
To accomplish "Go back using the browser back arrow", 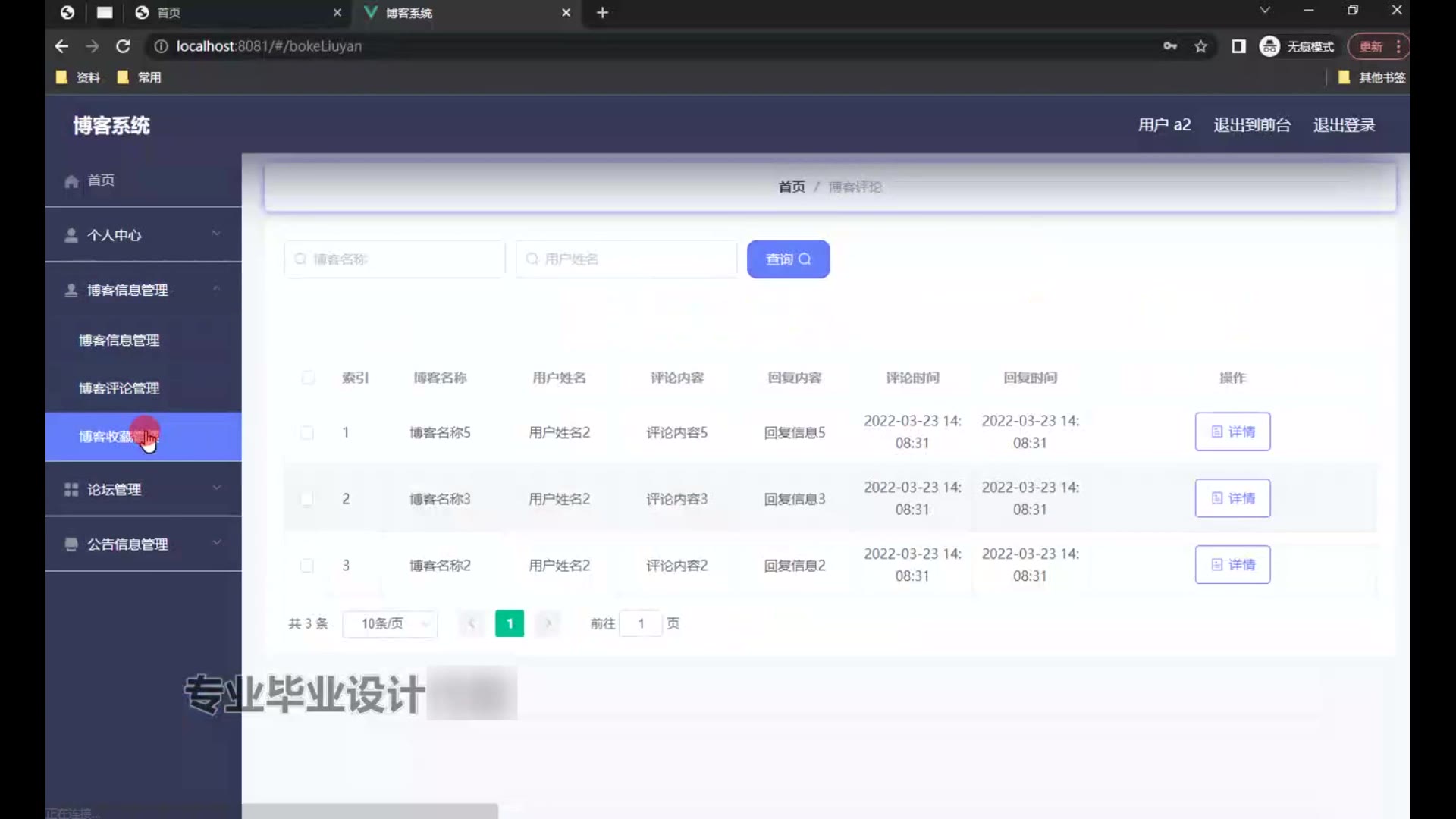I will pos(62,46).
